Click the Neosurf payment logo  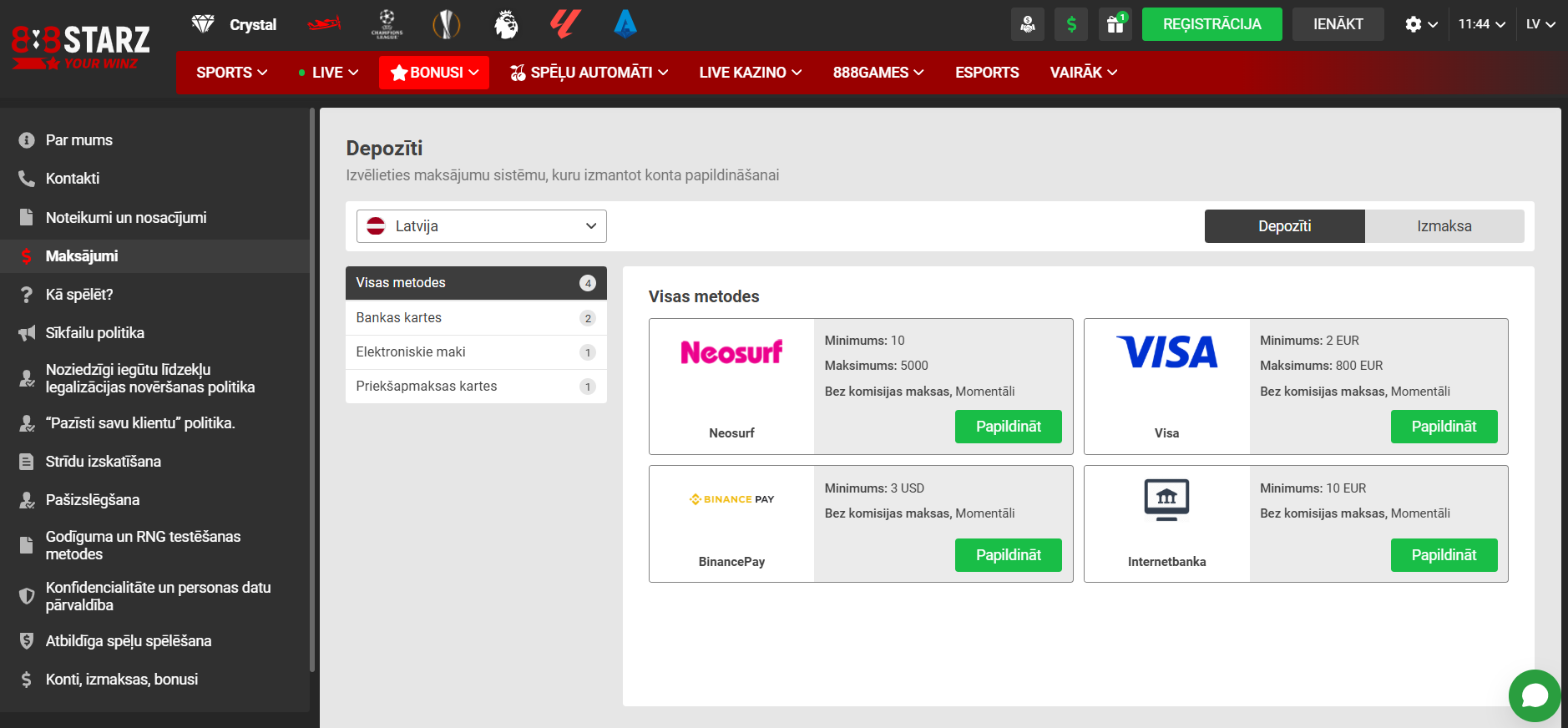731,353
